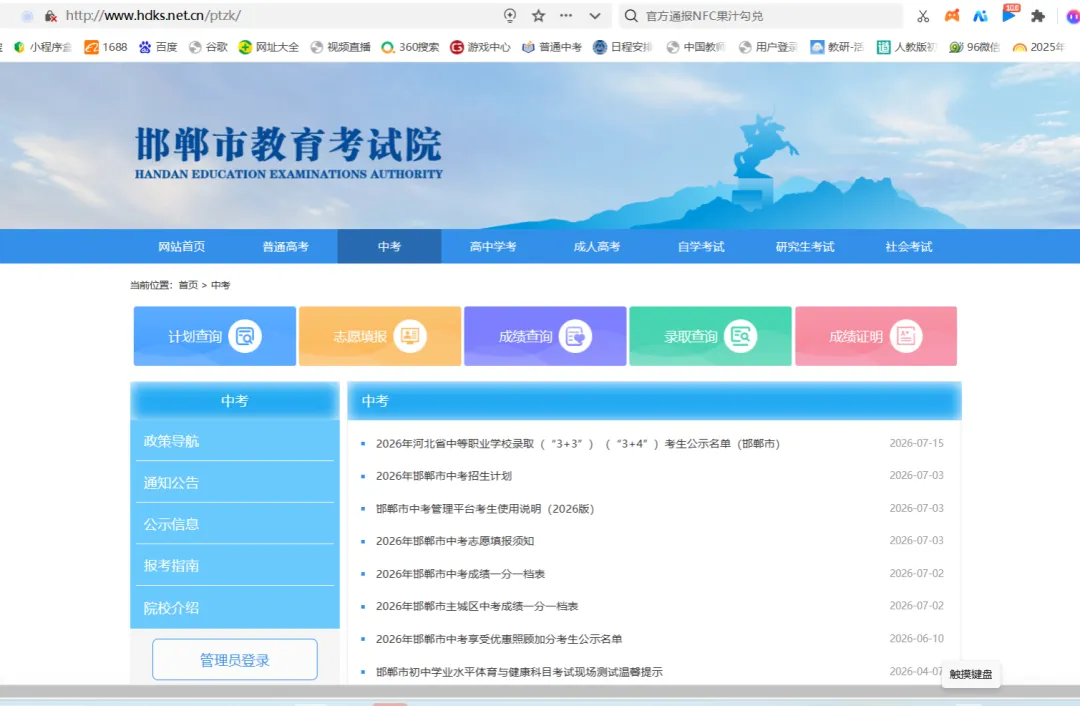Open the 谷歌 bookmark
This screenshot has width=1080, height=706.
tap(209, 47)
